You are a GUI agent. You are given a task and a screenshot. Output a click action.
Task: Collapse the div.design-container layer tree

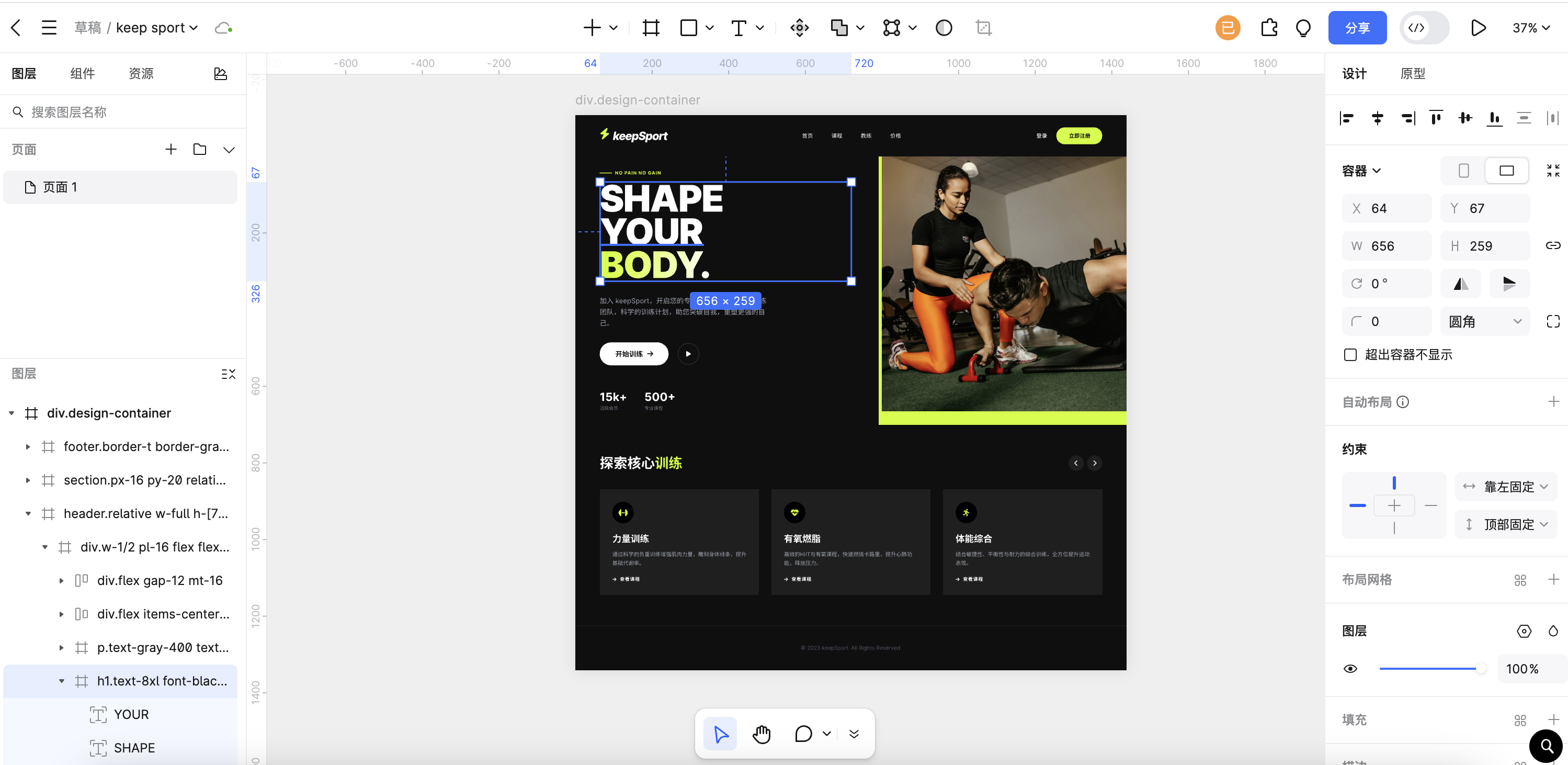click(x=12, y=413)
